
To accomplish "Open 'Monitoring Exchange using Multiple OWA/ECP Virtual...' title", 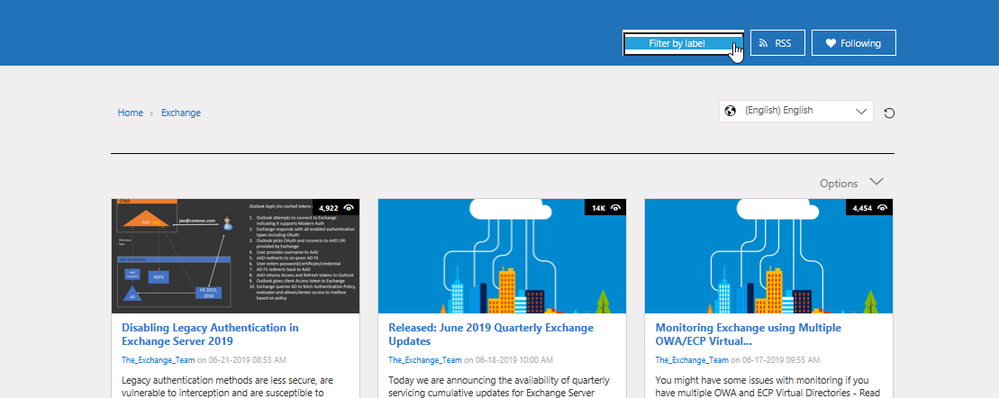I will pyautogui.click(x=748, y=334).
